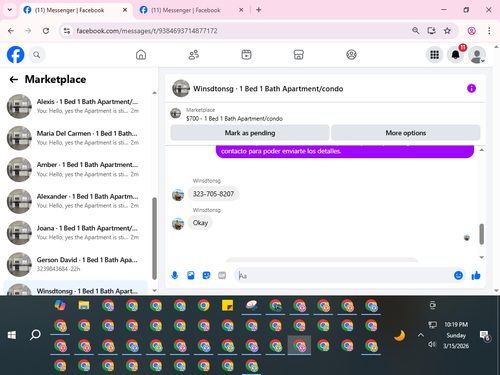500x375 pixels.
Task: Click Winsdtonsg avatar beside Okay message
Action: click(x=178, y=224)
